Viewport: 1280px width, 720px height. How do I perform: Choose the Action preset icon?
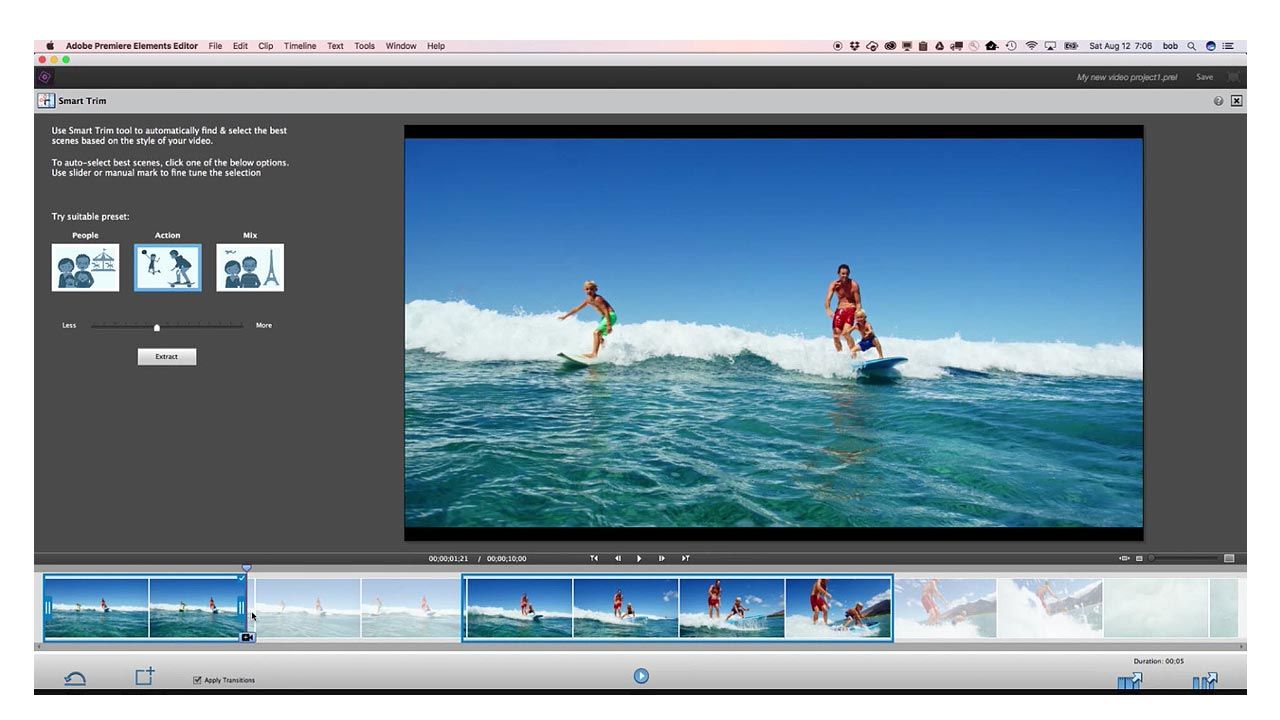(x=167, y=267)
